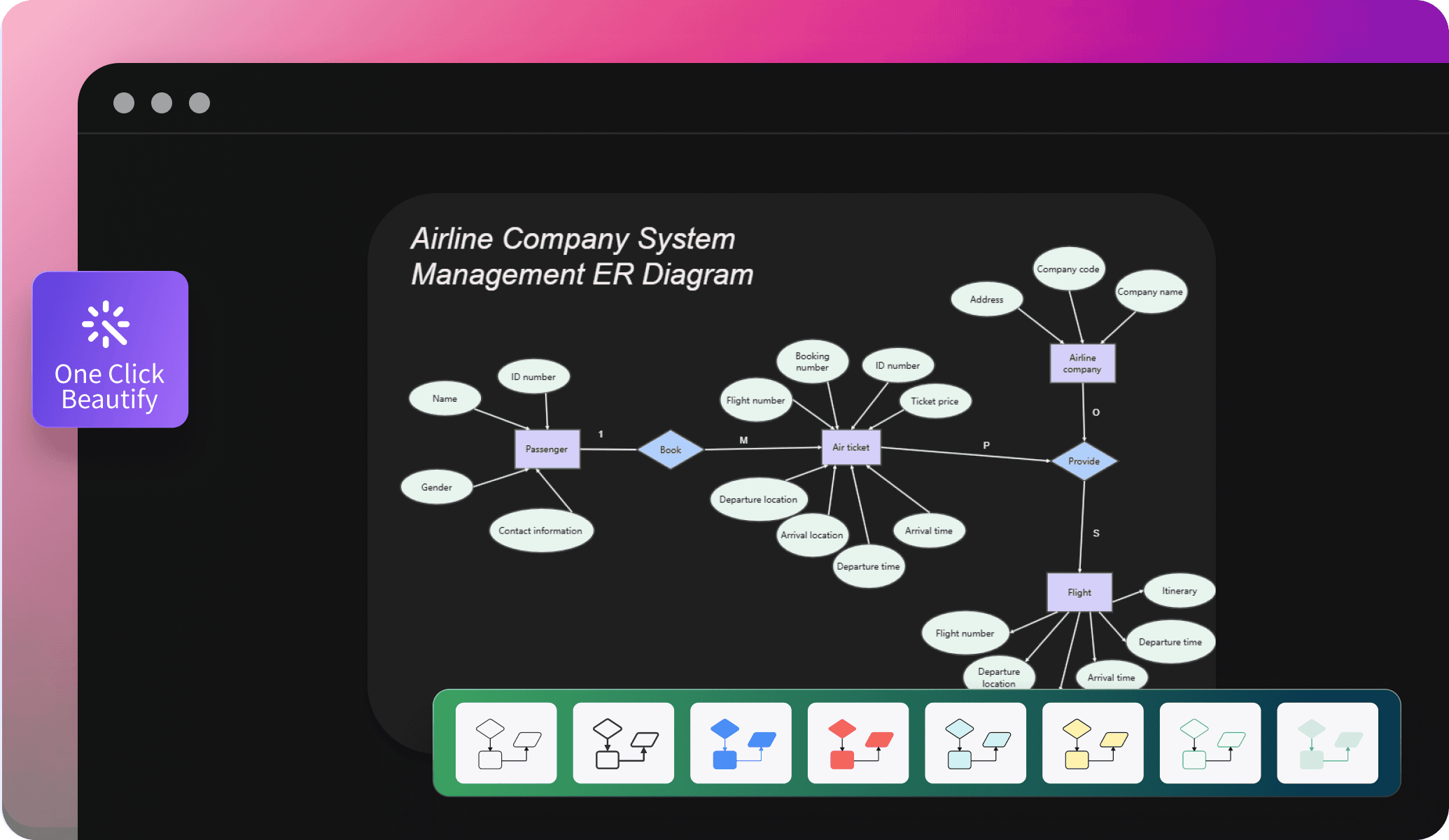Select the Company code attribute oval
The width and height of the screenshot is (1449, 840).
tap(1069, 269)
